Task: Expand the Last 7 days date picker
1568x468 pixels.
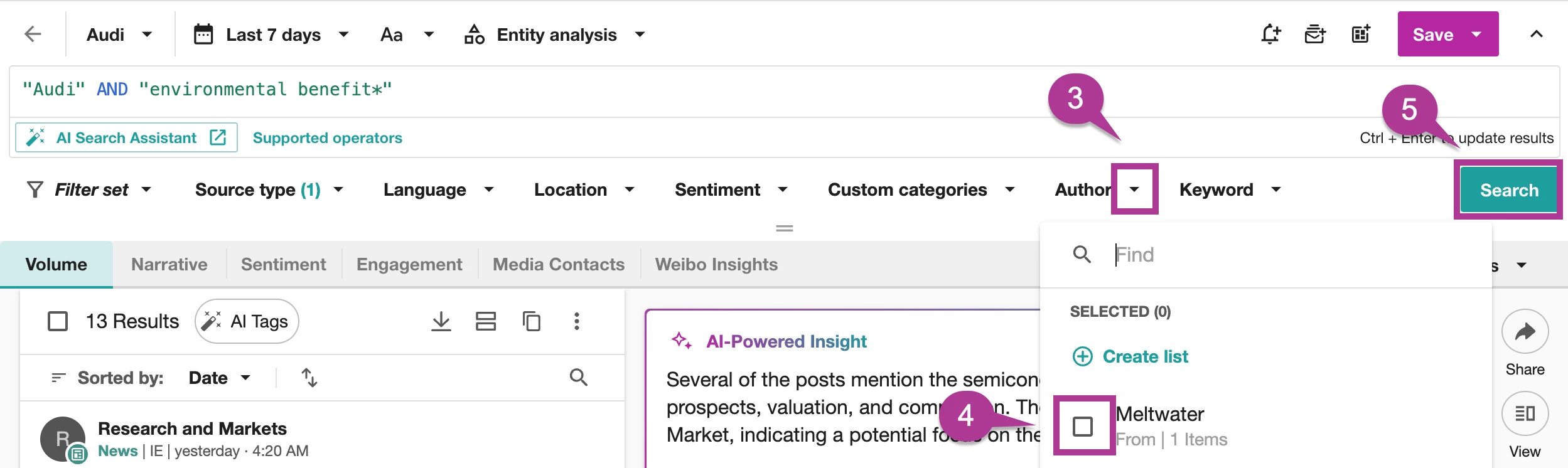Action: point(271,35)
